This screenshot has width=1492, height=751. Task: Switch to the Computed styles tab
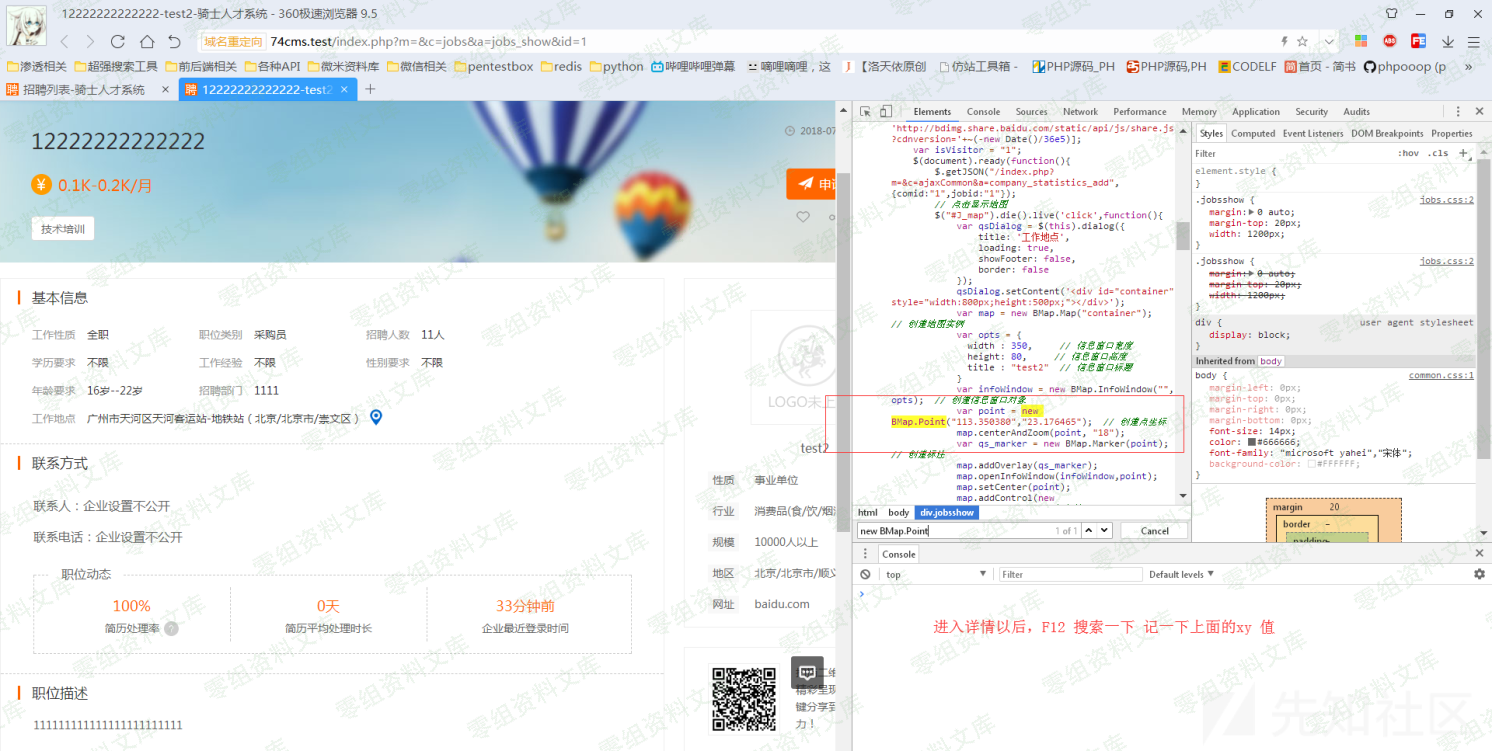point(1253,133)
